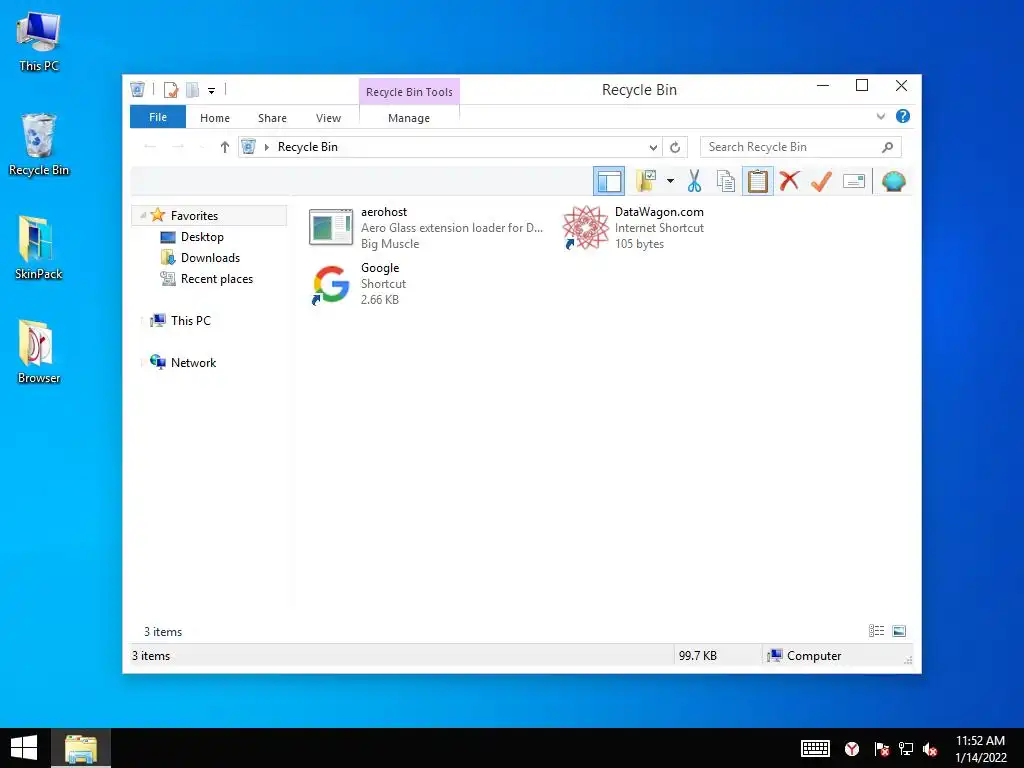Screen dimensions: 1024x768
Task: Switch to Details view layout
Action: pyautogui.click(x=876, y=631)
